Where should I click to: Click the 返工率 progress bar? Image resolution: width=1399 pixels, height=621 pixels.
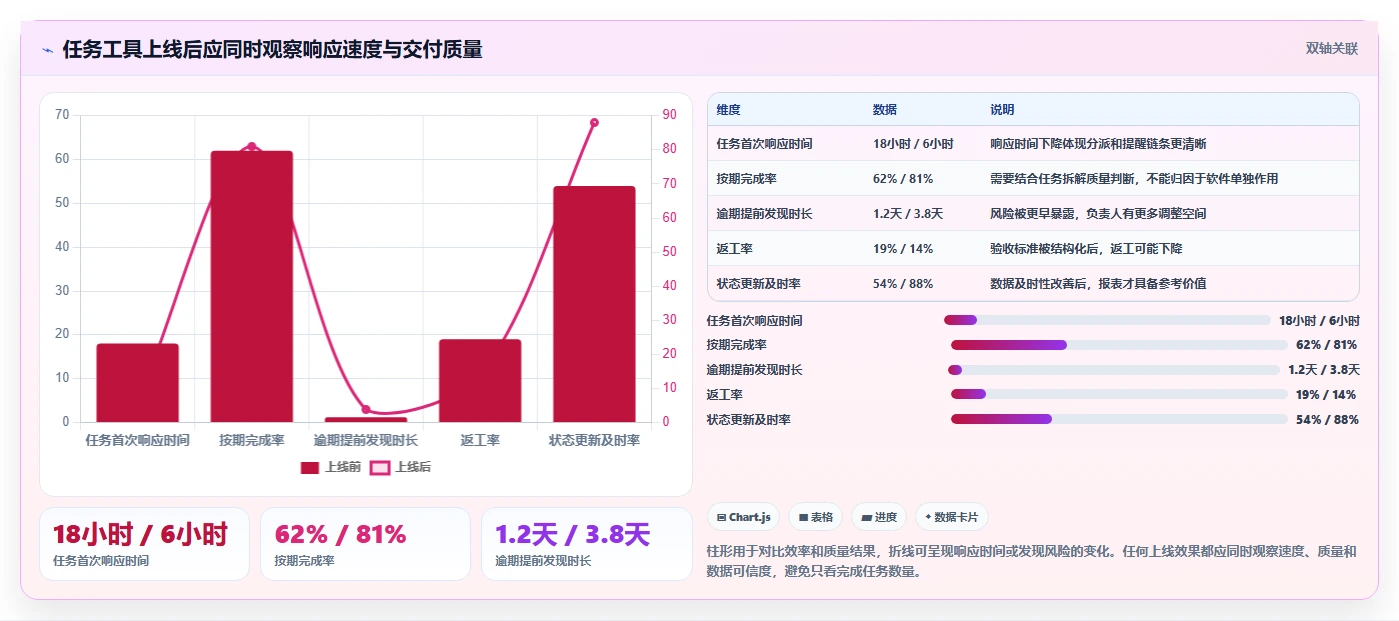click(x=1119, y=394)
